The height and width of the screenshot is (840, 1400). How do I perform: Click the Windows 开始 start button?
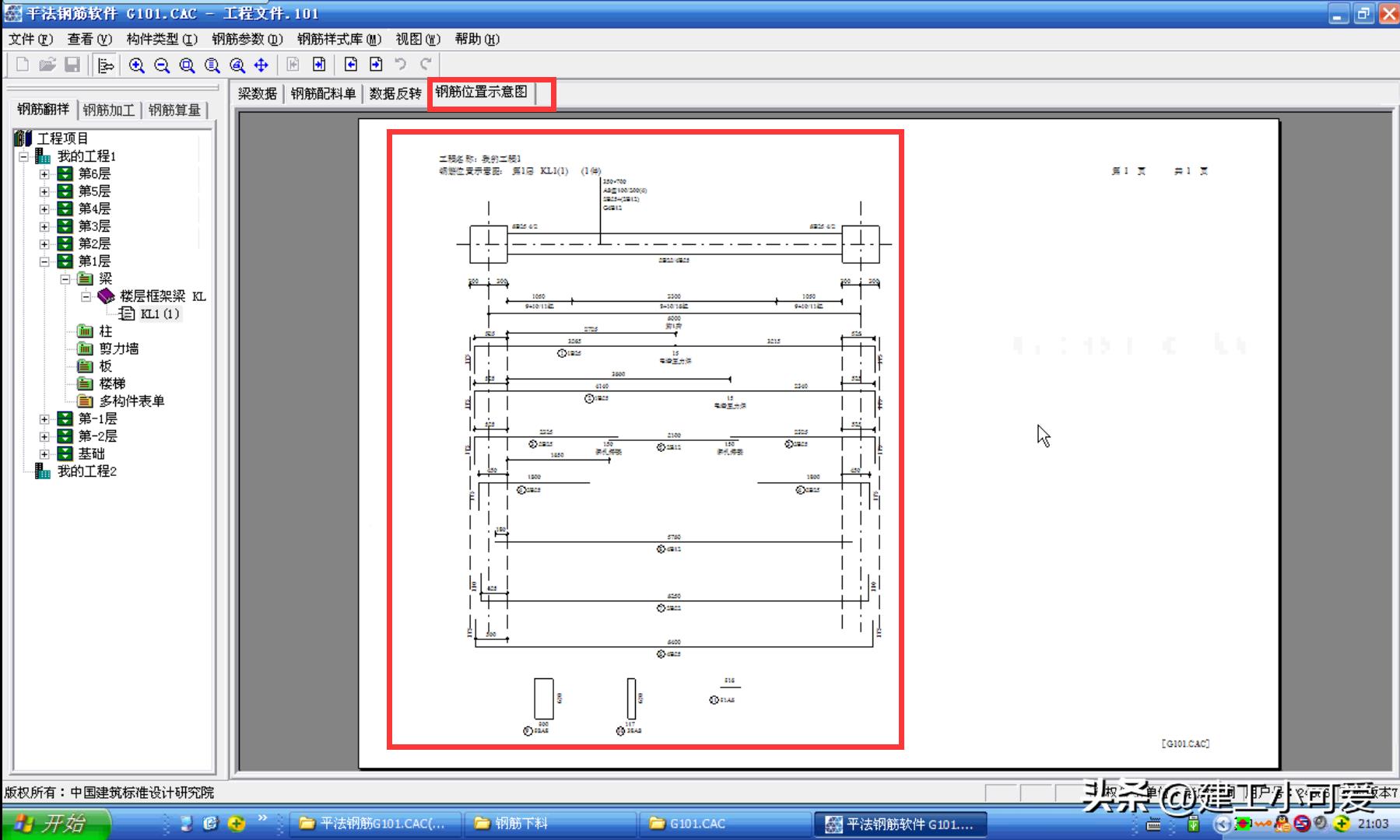click(x=54, y=823)
